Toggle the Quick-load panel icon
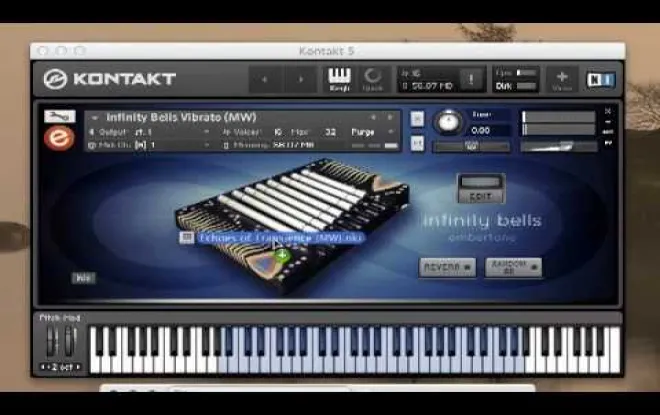660x415 pixels. [373, 79]
